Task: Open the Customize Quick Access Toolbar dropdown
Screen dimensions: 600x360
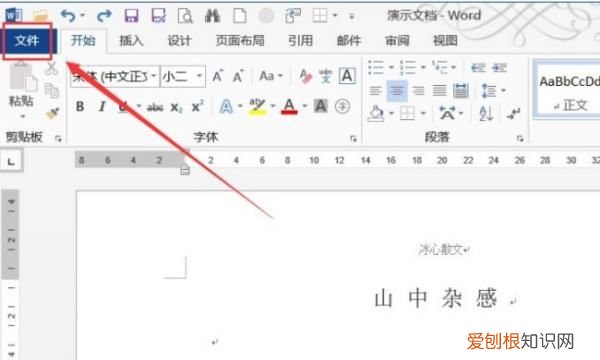Action: (352, 16)
